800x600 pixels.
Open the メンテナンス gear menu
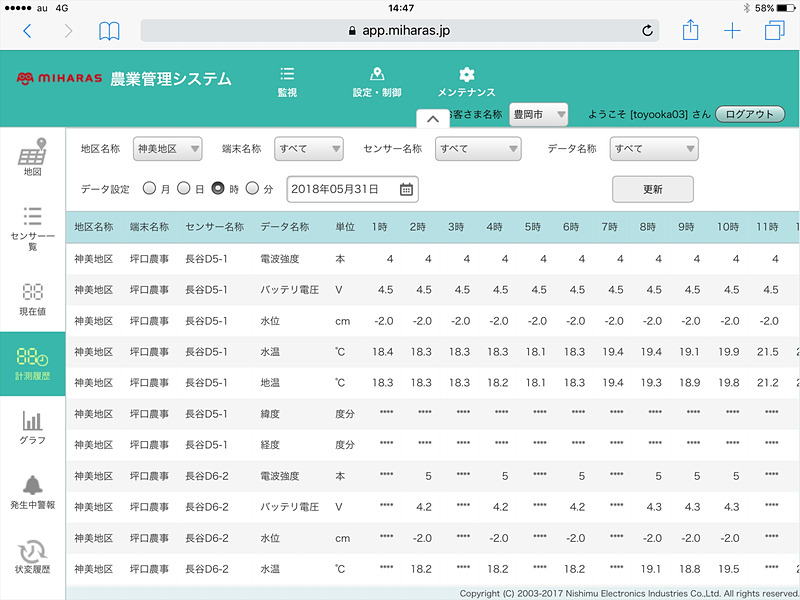tap(466, 82)
